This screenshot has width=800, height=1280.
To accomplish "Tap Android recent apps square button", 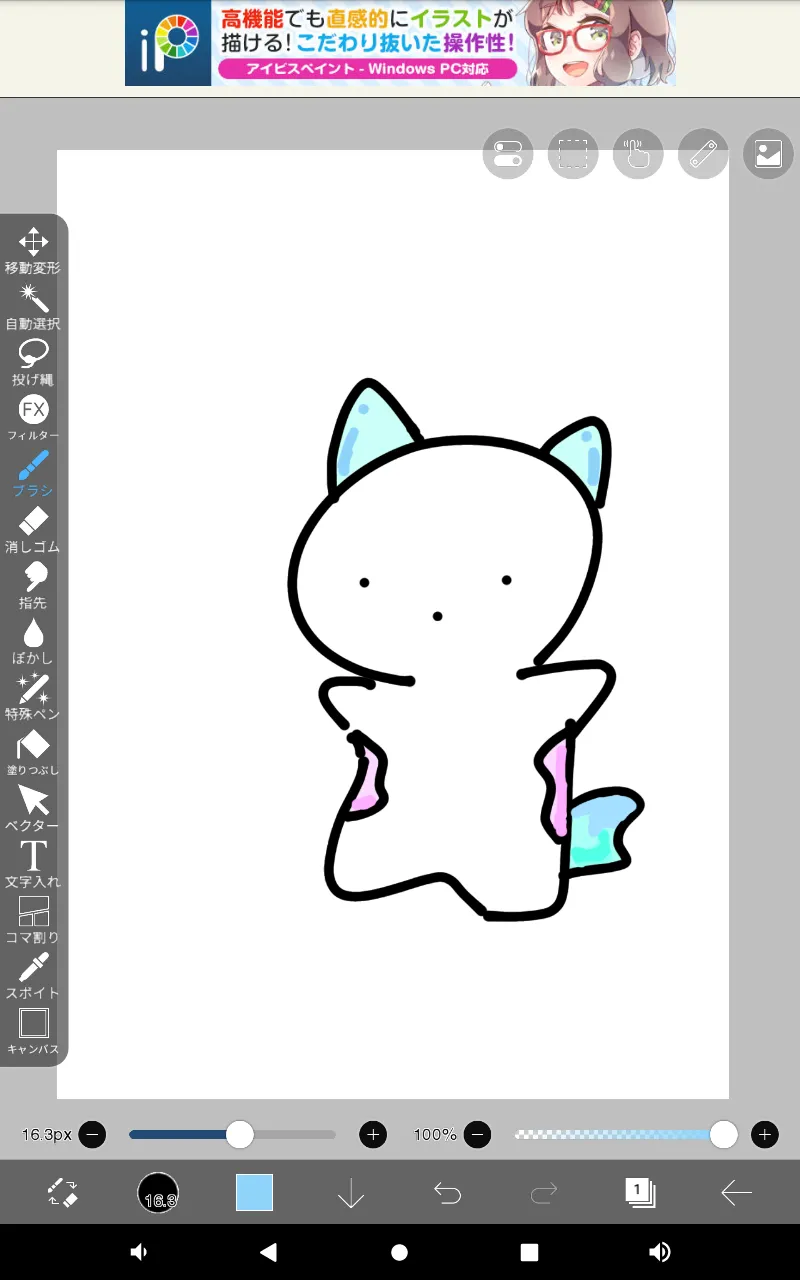I will (529, 1252).
